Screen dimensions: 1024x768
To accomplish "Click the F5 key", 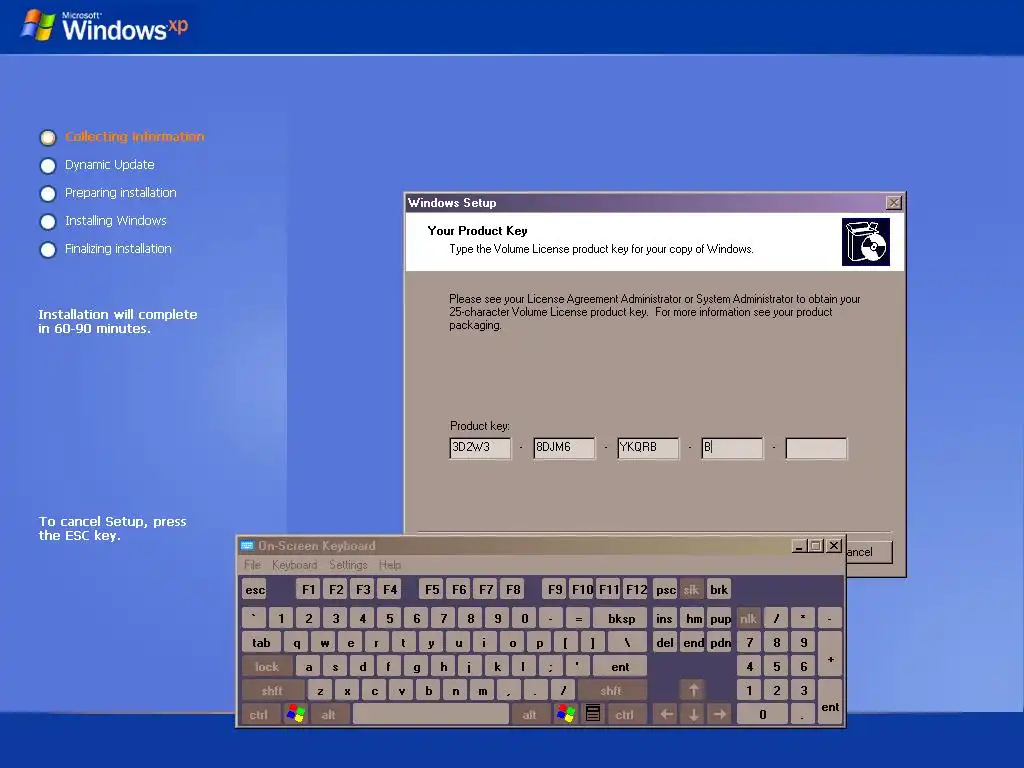I will 432,590.
